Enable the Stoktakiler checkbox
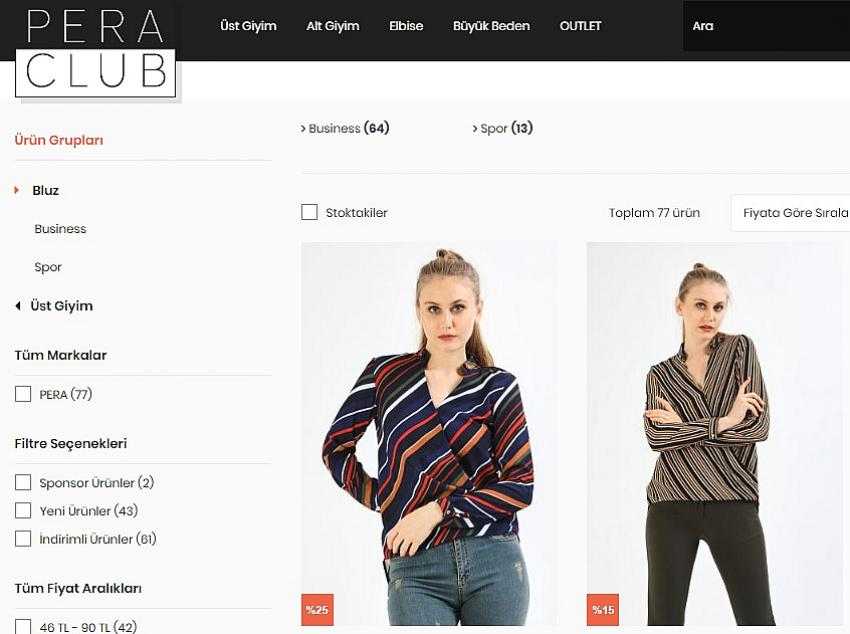 coord(310,212)
